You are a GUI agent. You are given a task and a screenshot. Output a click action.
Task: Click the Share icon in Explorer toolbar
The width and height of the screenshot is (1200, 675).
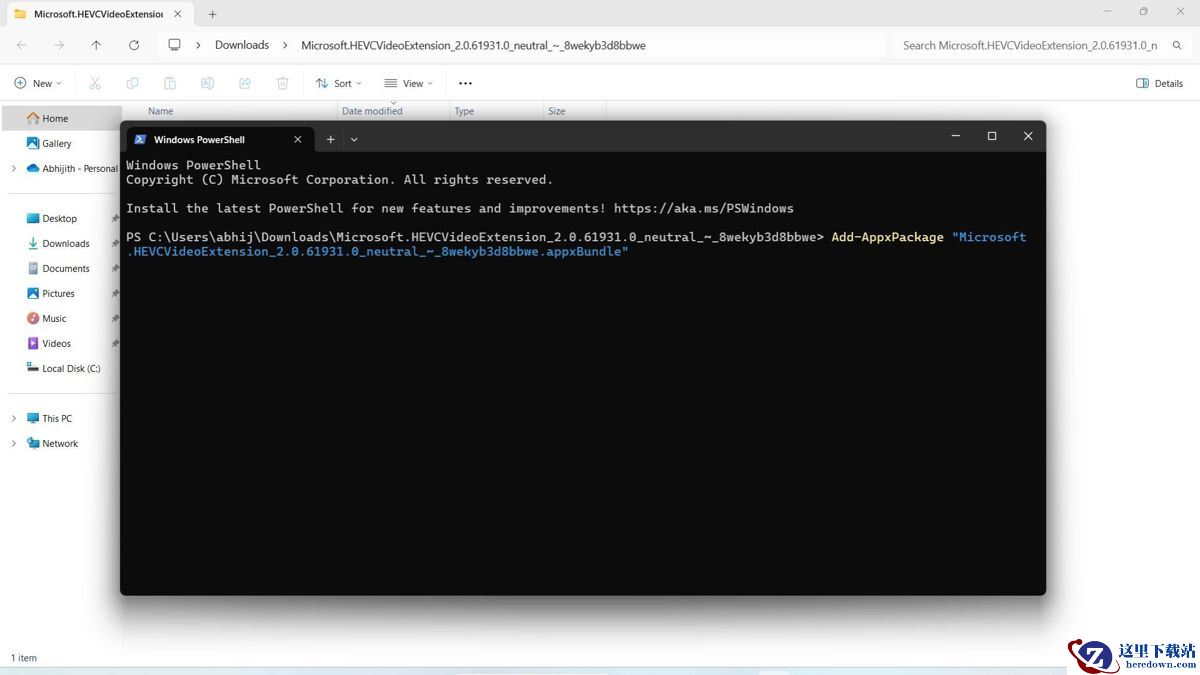(x=245, y=83)
